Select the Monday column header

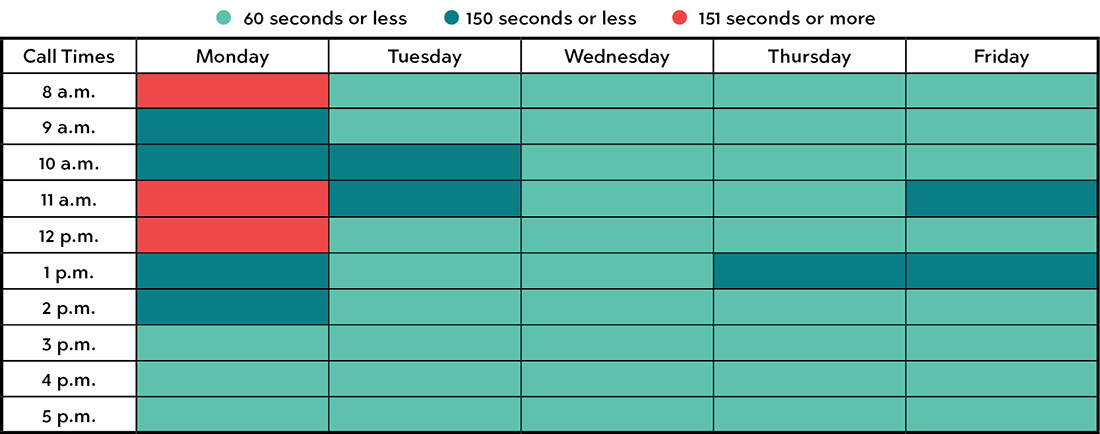click(232, 56)
